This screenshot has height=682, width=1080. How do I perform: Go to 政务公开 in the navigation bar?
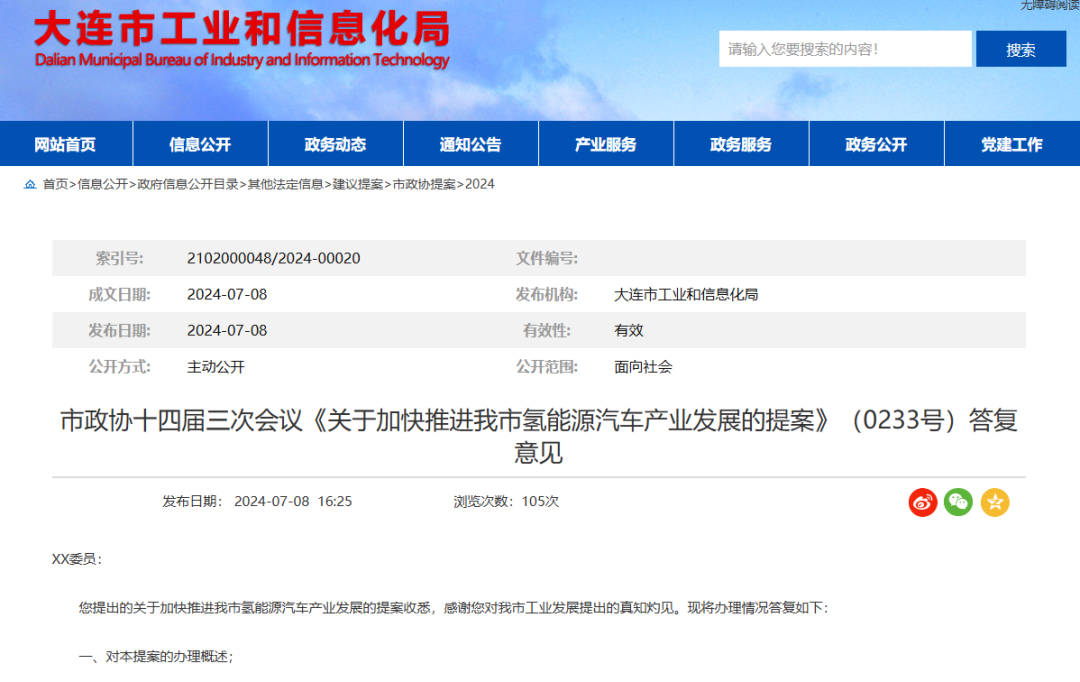coord(876,144)
